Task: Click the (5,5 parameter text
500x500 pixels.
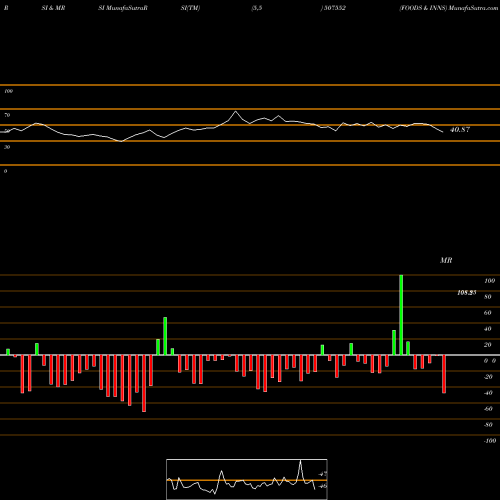Action: [x=257, y=8]
